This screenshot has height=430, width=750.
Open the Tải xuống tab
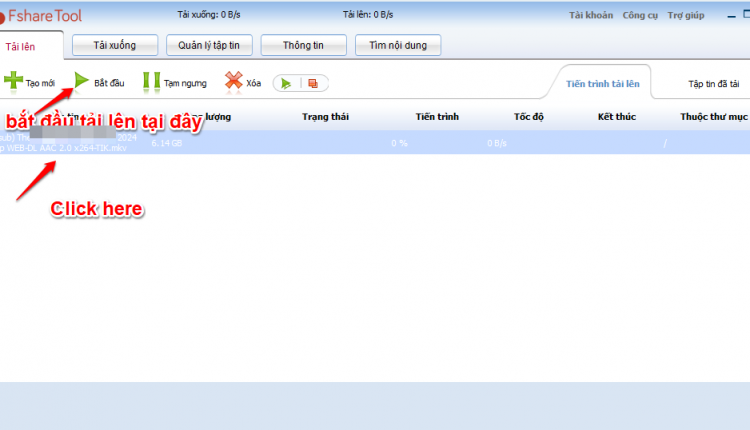115,45
